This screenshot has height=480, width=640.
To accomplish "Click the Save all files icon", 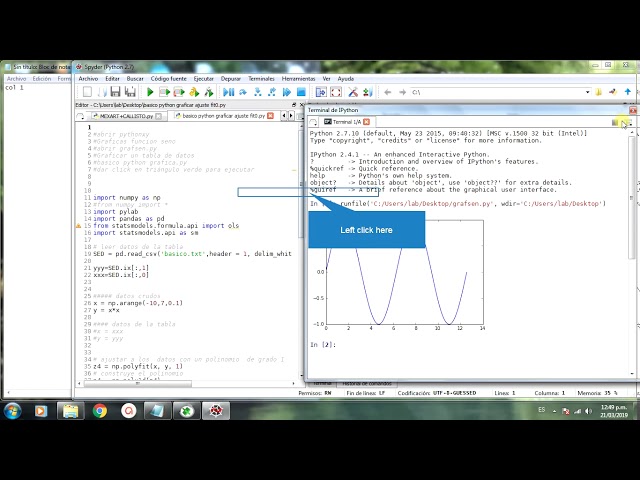I will 130,92.
